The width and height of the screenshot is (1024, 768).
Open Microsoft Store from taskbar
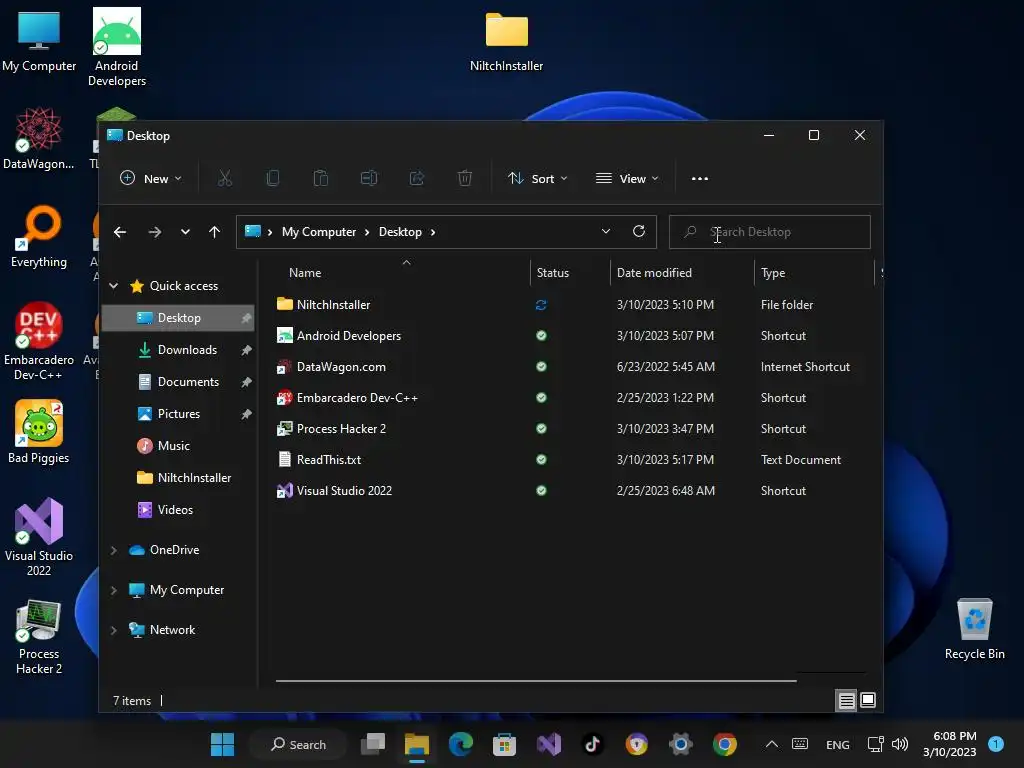click(x=504, y=744)
